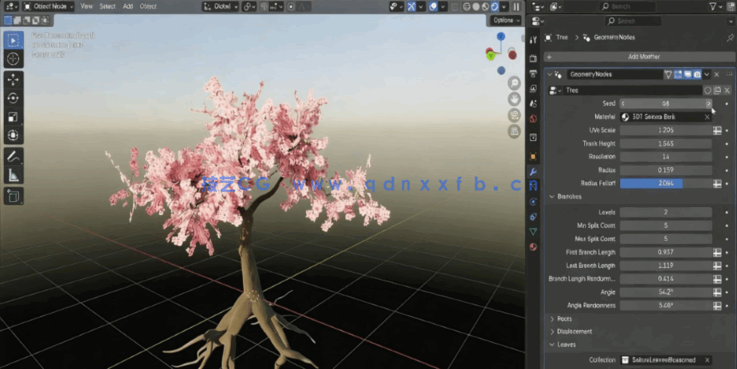Toggle the camera view icon
This screenshot has width=737, height=369.
tap(514, 115)
